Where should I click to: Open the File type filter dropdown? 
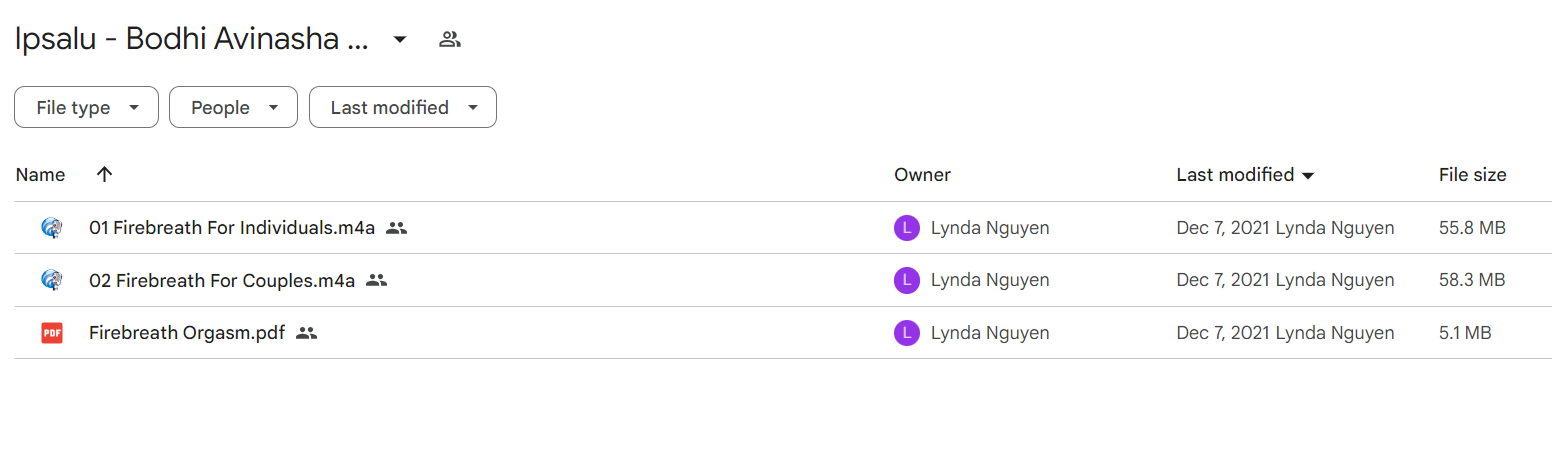[x=86, y=107]
